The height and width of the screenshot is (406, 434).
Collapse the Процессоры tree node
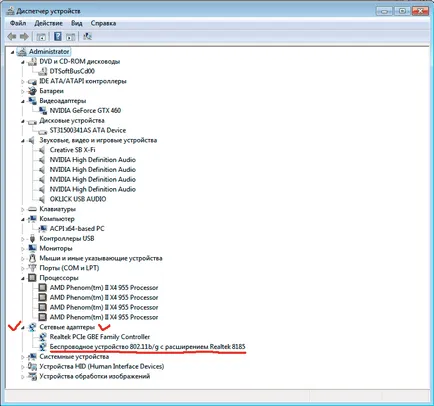pyautogui.click(x=23, y=278)
